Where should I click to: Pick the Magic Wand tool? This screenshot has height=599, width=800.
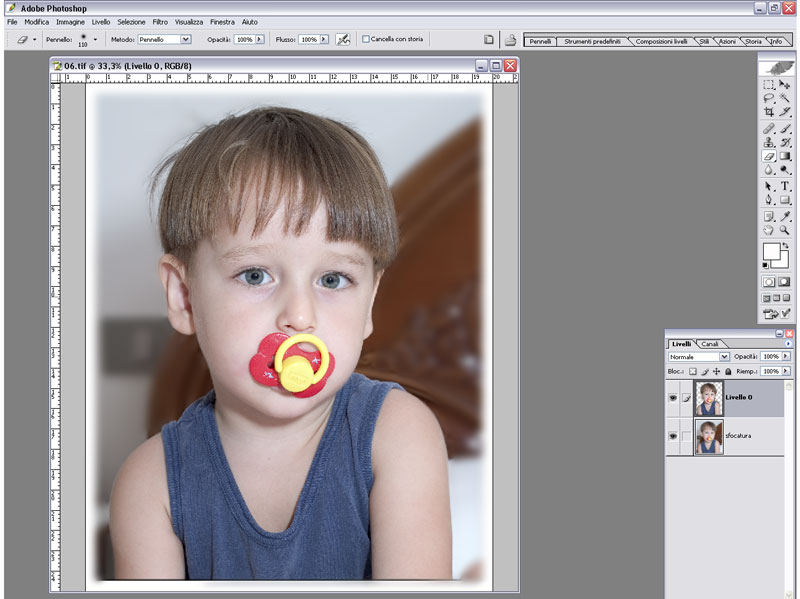coord(785,98)
